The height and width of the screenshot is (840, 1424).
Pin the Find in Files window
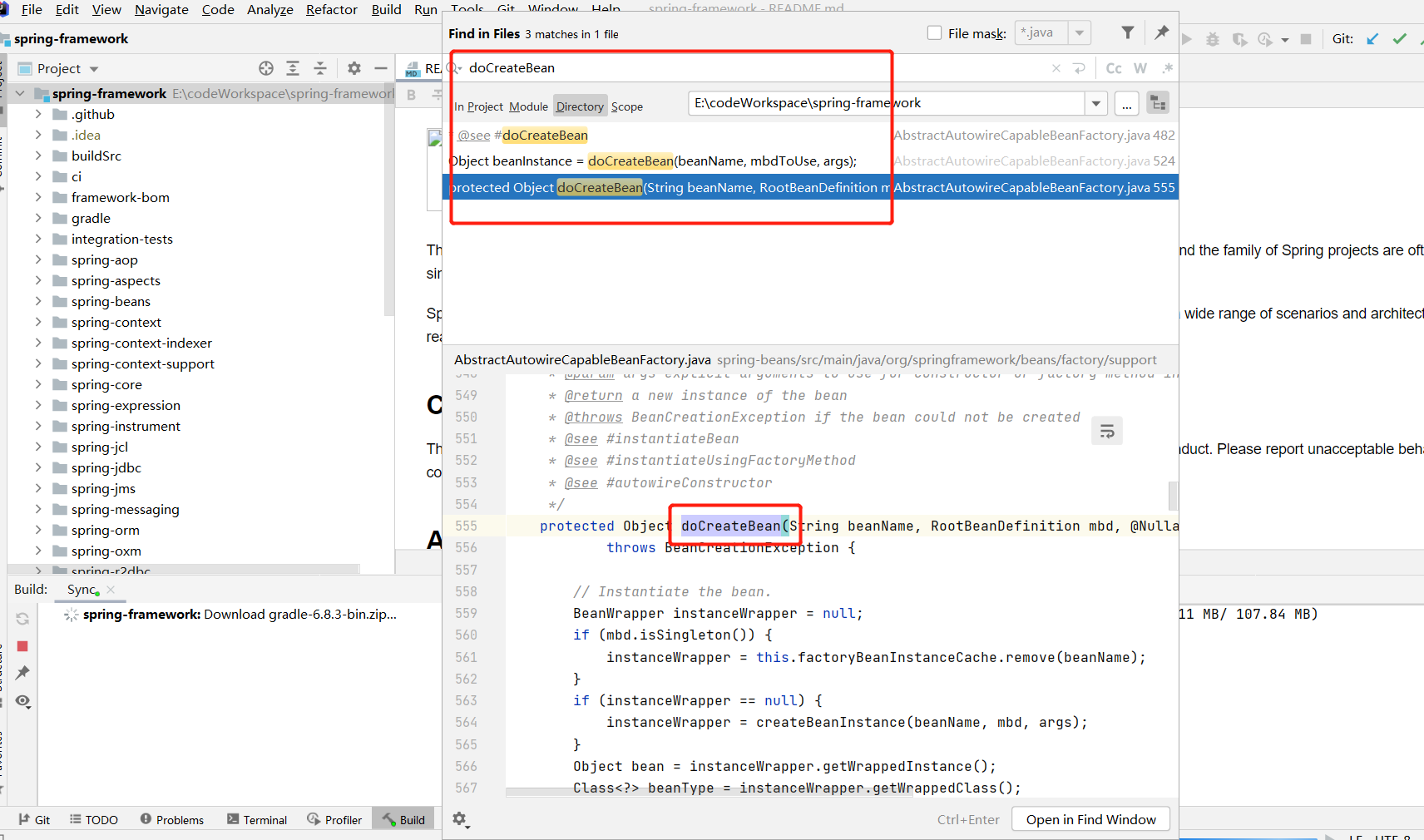(x=1162, y=32)
